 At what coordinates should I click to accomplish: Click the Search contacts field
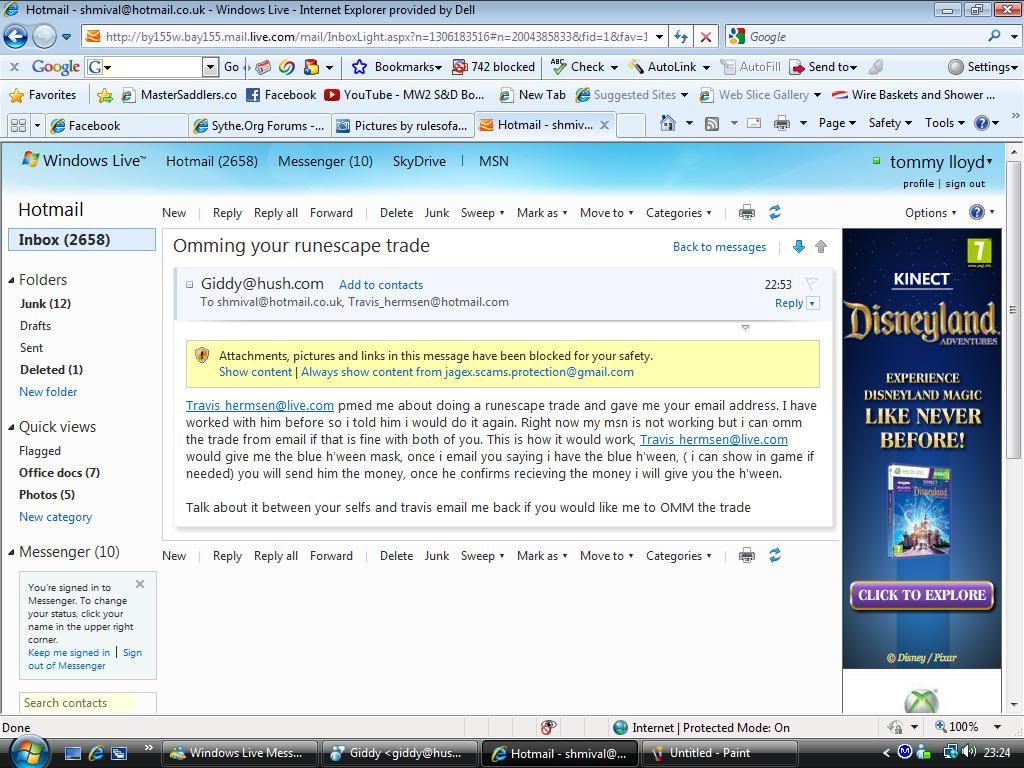[88, 703]
